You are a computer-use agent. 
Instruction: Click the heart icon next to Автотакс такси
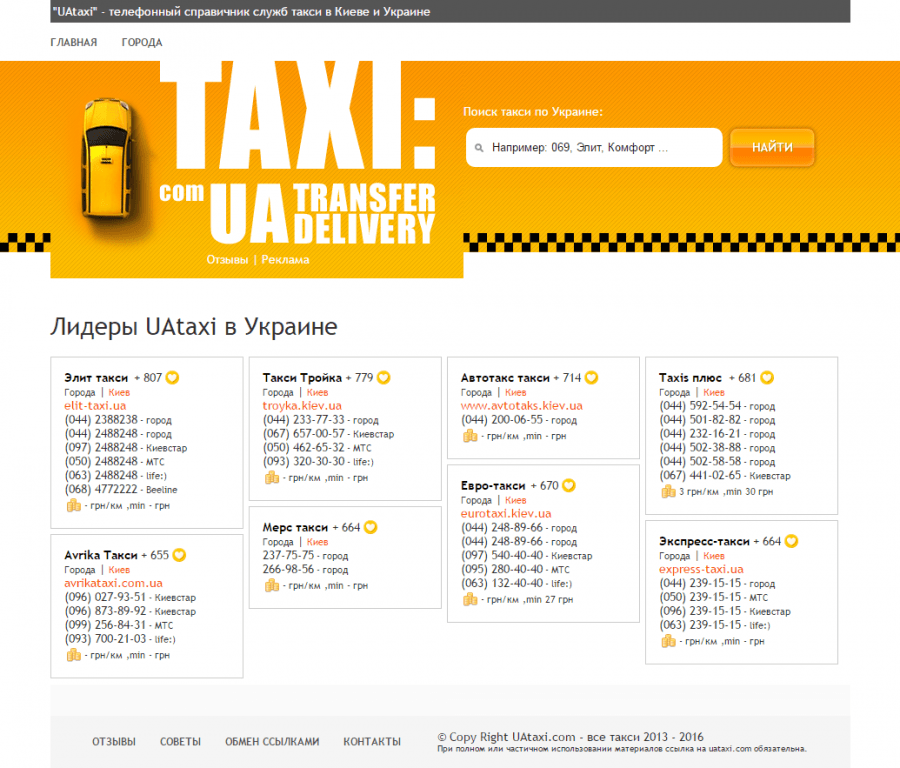pos(591,378)
